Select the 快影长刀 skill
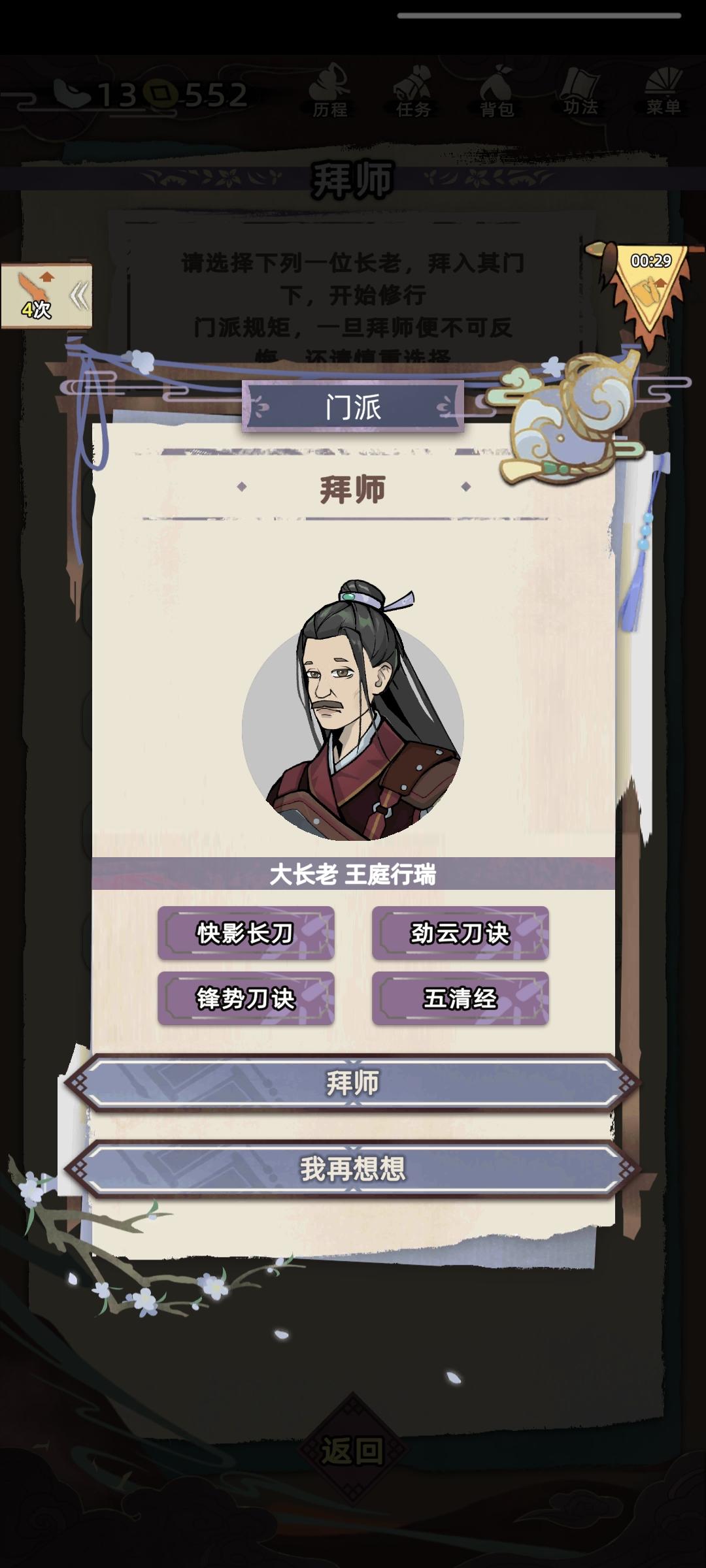 coord(246,933)
